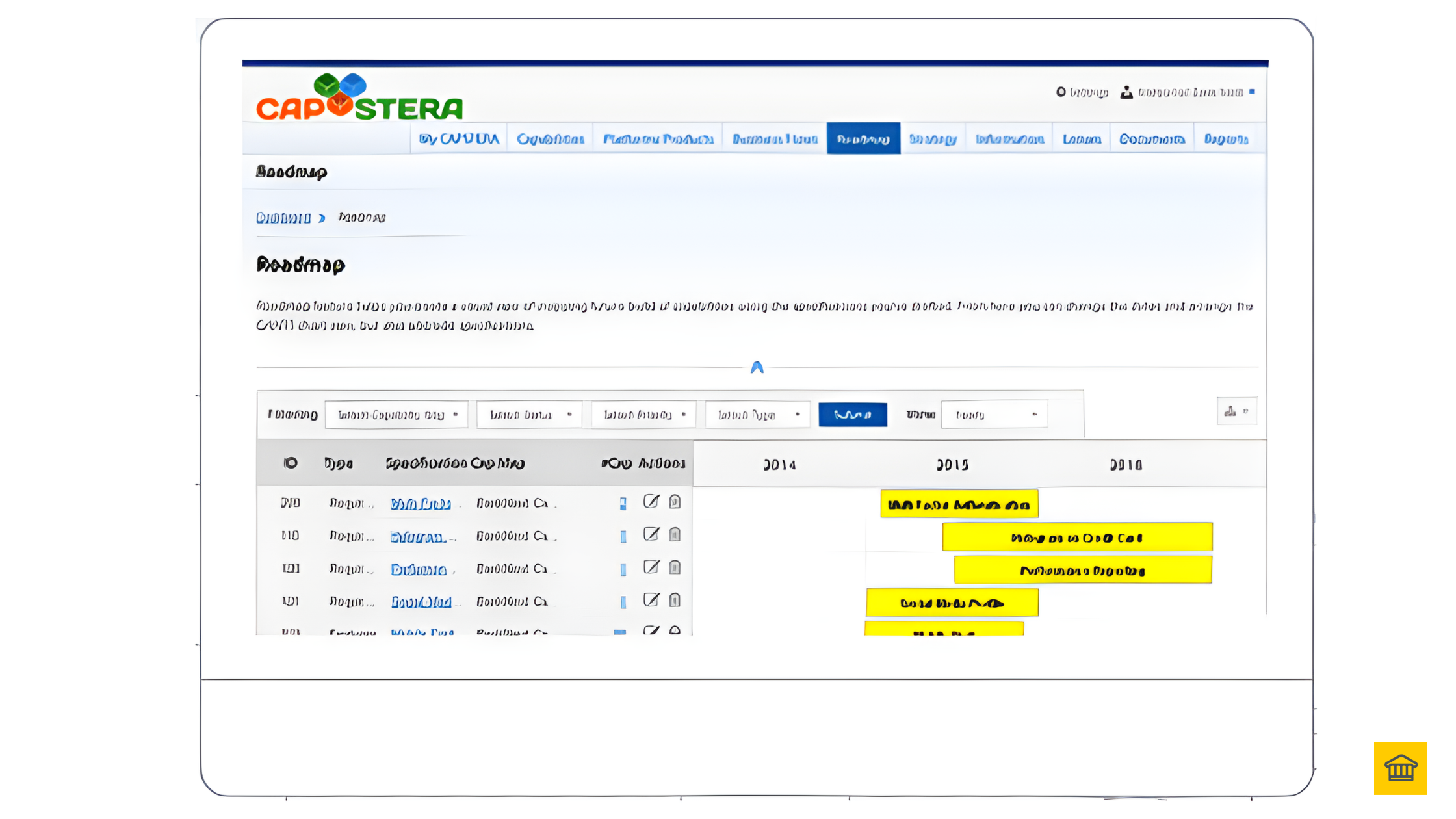
Task: Open the second filter dropdown
Action: tap(529, 415)
